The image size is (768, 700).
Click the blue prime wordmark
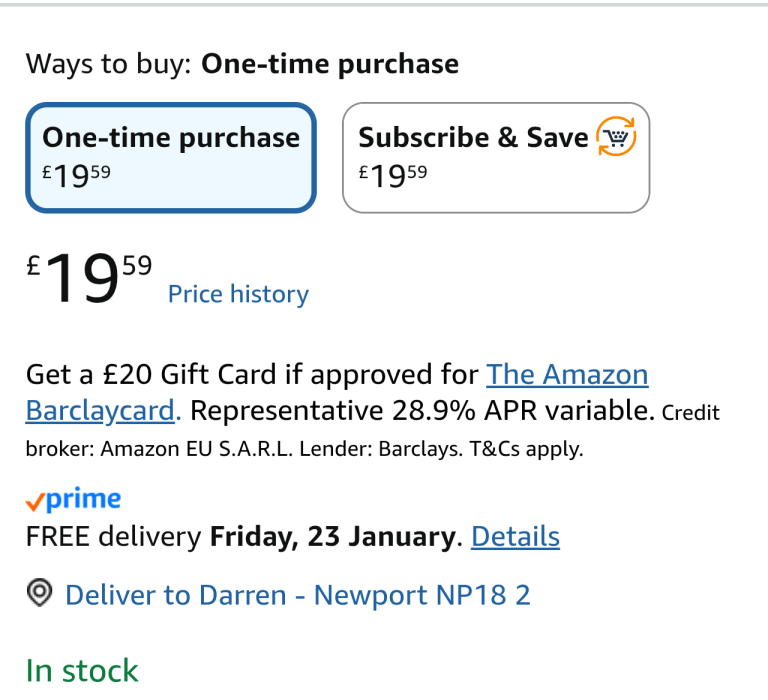(84, 499)
